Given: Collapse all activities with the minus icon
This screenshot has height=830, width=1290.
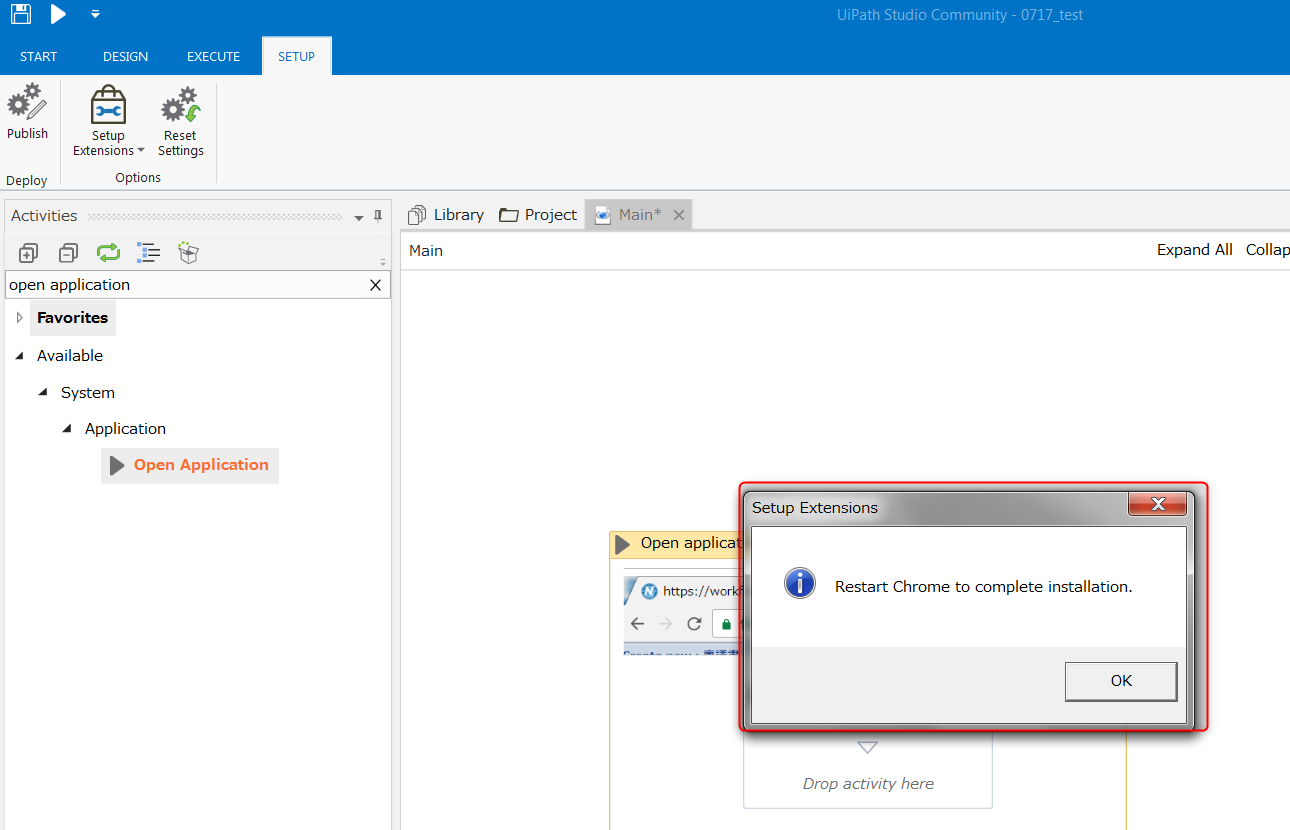Looking at the screenshot, I should (x=68, y=253).
